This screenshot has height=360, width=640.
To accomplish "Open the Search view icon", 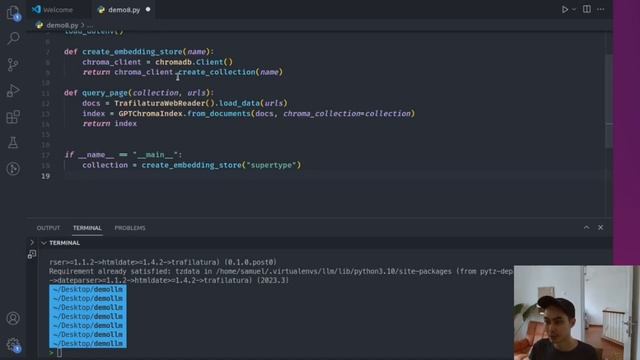I will coord(13,38).
